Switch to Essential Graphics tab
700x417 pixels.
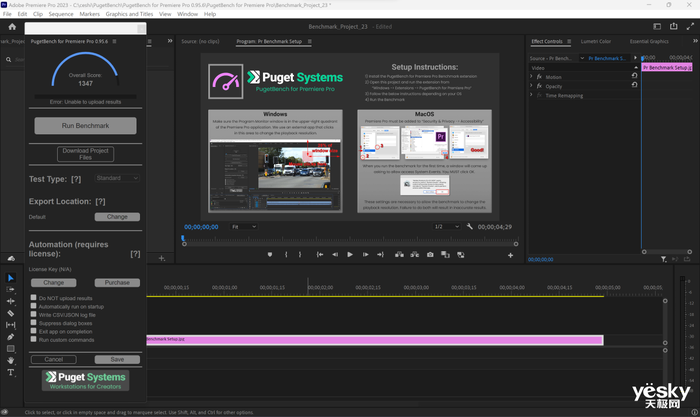pyautogui.click(x=649, y=41)
